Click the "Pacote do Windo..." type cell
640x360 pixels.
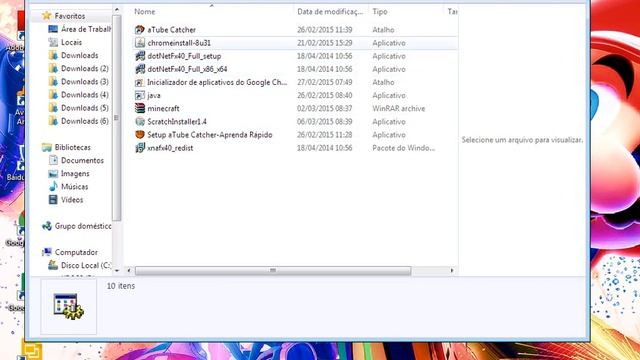coord(404,148)
